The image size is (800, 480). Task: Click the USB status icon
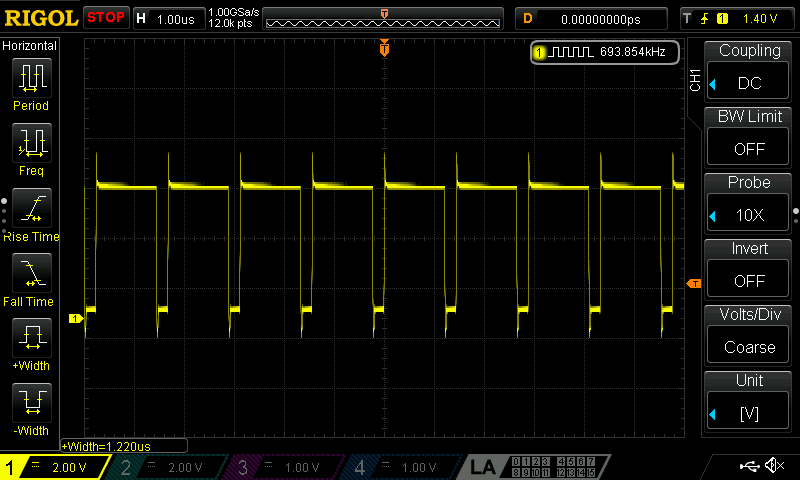[749, 466]
